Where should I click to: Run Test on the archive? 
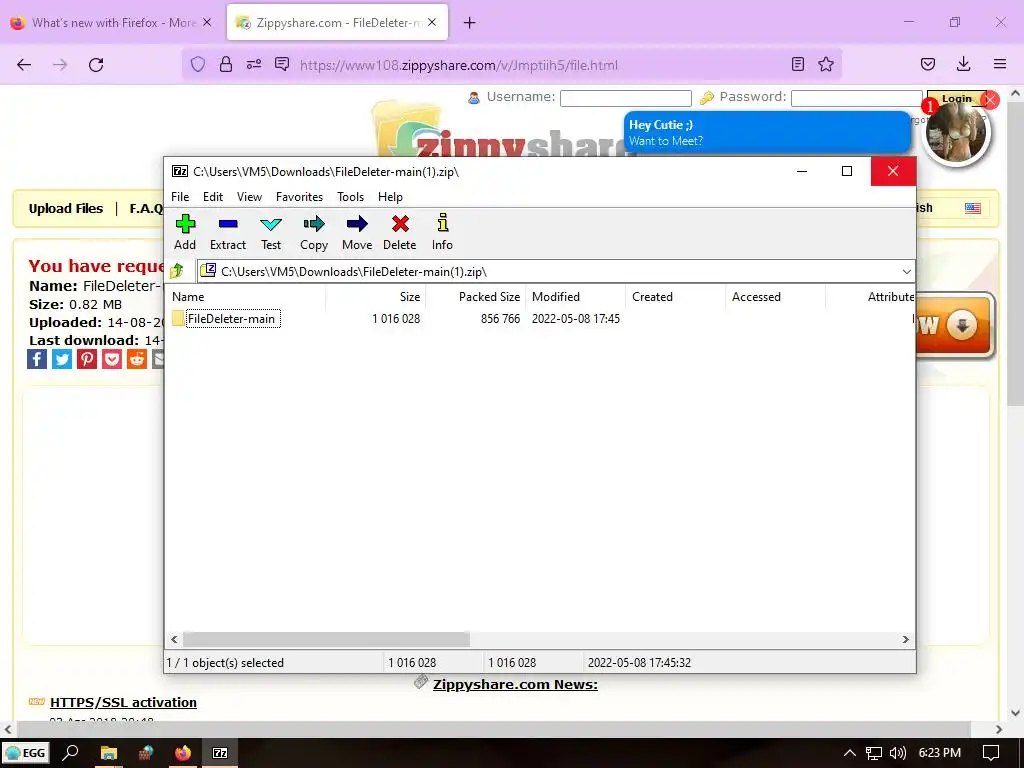point(270,232)
